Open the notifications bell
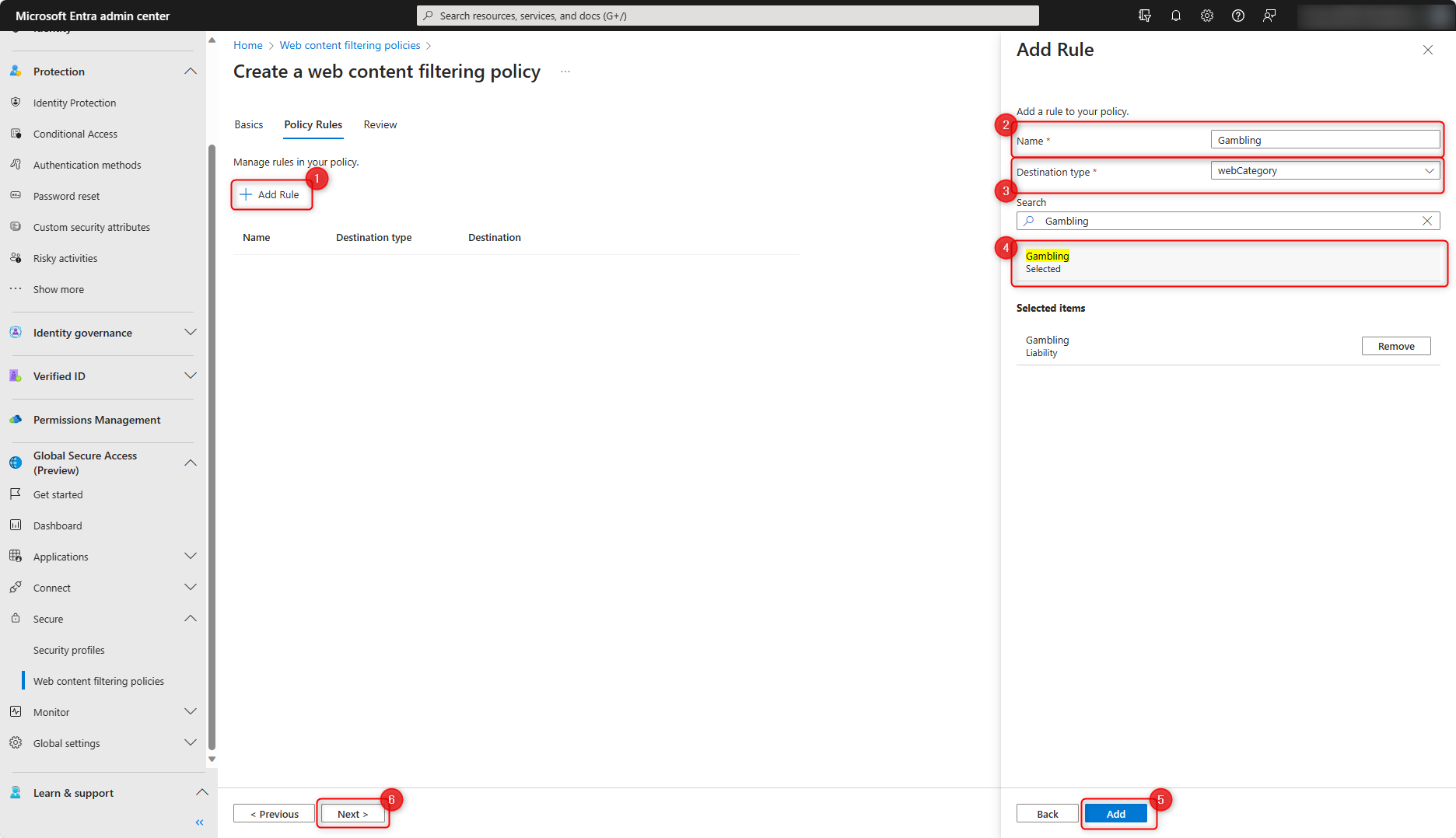 1175,15
